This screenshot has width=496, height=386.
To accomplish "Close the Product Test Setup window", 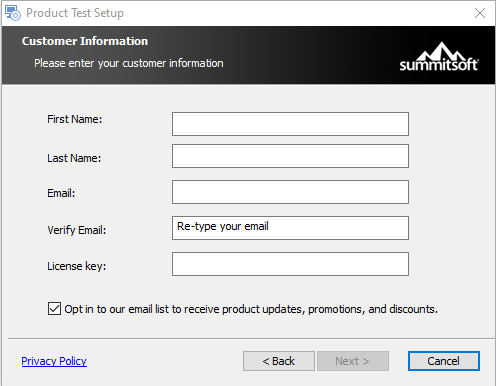I will pos(480,13).
